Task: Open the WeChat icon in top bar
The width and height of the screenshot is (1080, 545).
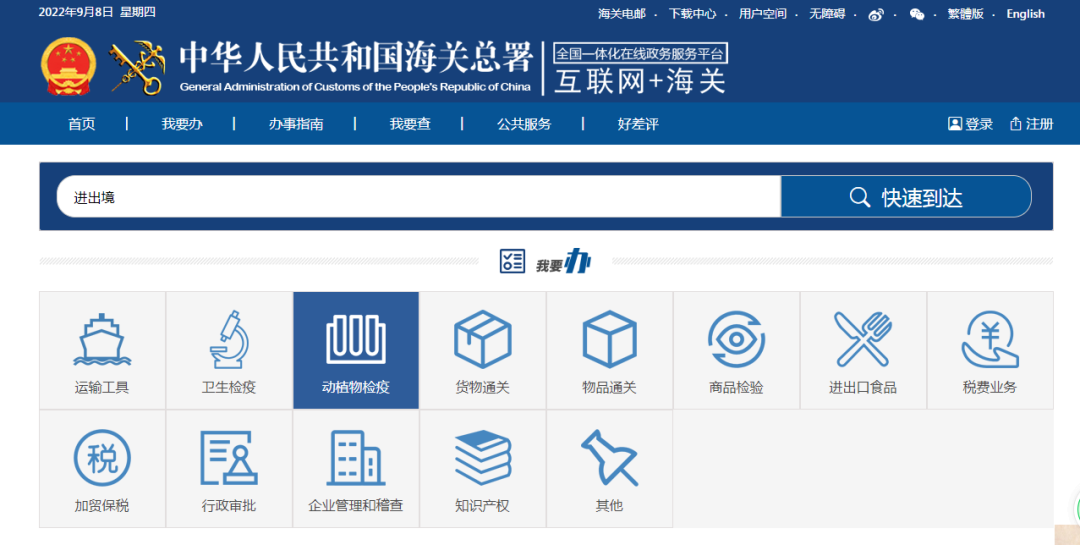Action: tap(917, 14)
